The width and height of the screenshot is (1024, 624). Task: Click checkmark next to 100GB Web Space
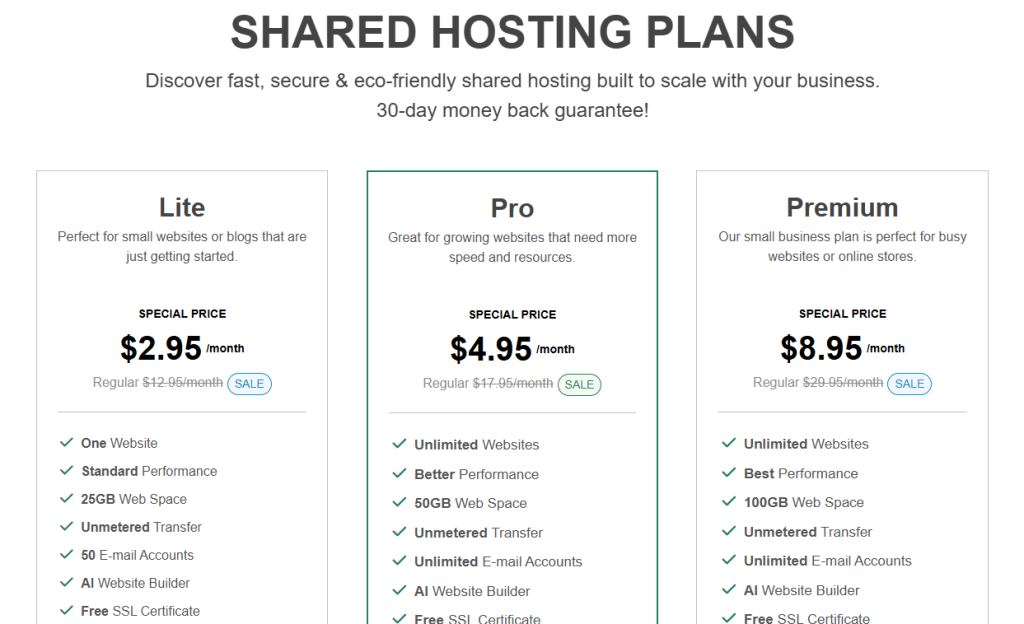pos(729,501)
